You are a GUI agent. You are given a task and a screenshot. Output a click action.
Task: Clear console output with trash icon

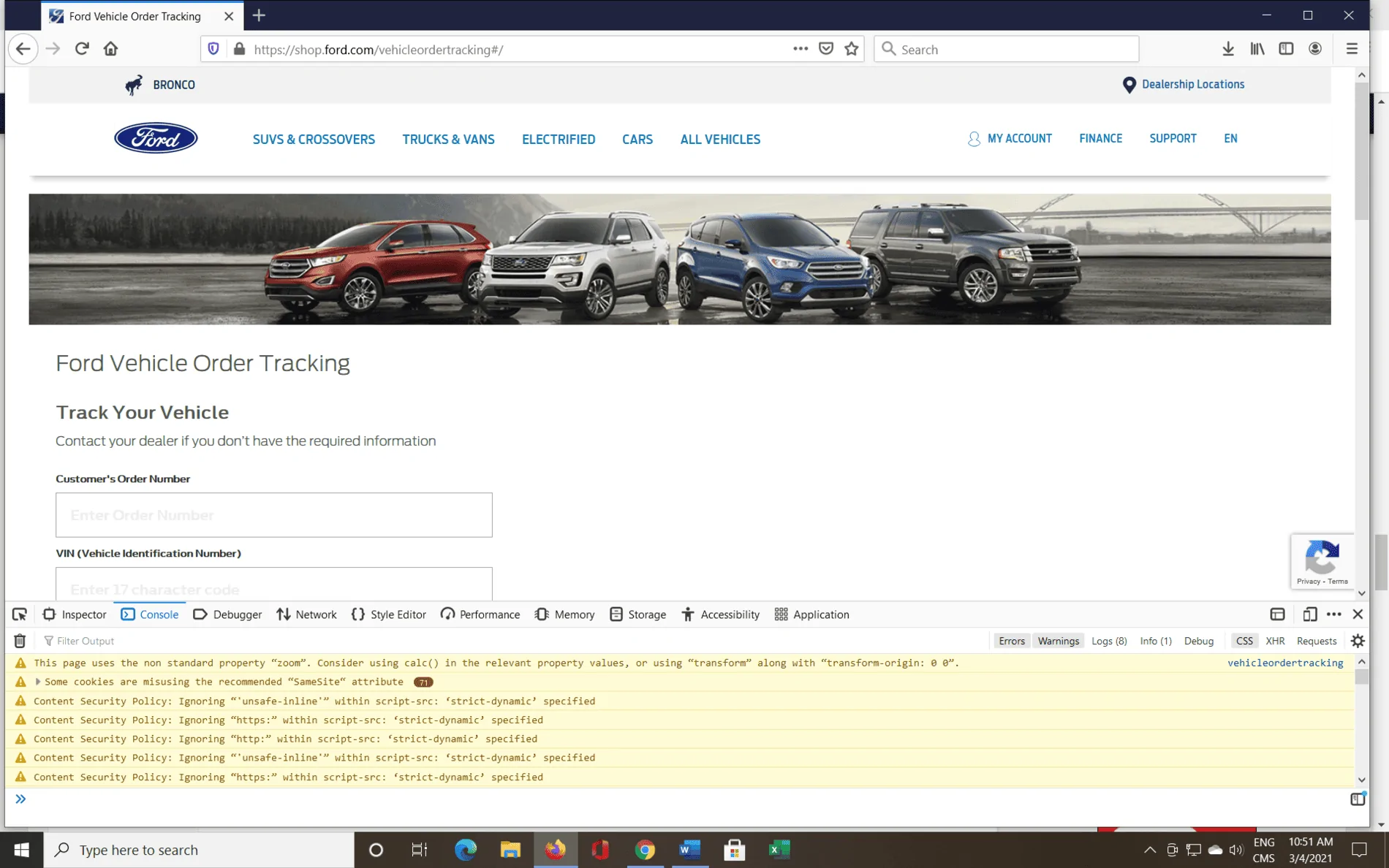20,641
